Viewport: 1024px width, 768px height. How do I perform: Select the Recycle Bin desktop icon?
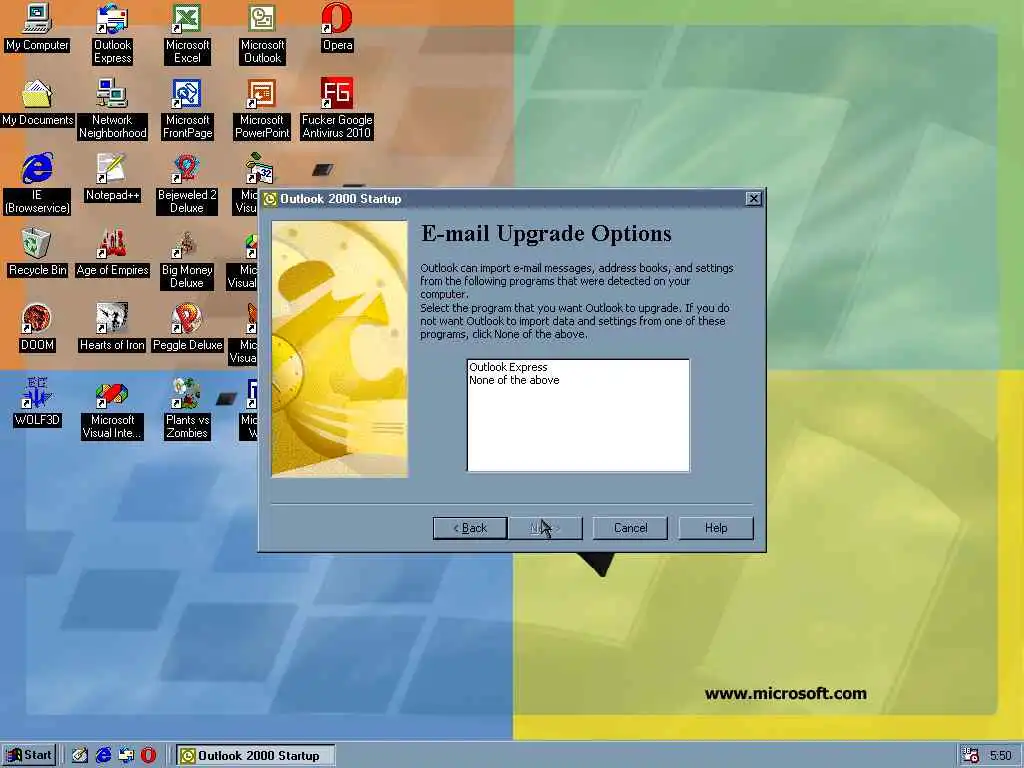coord(37,253)
